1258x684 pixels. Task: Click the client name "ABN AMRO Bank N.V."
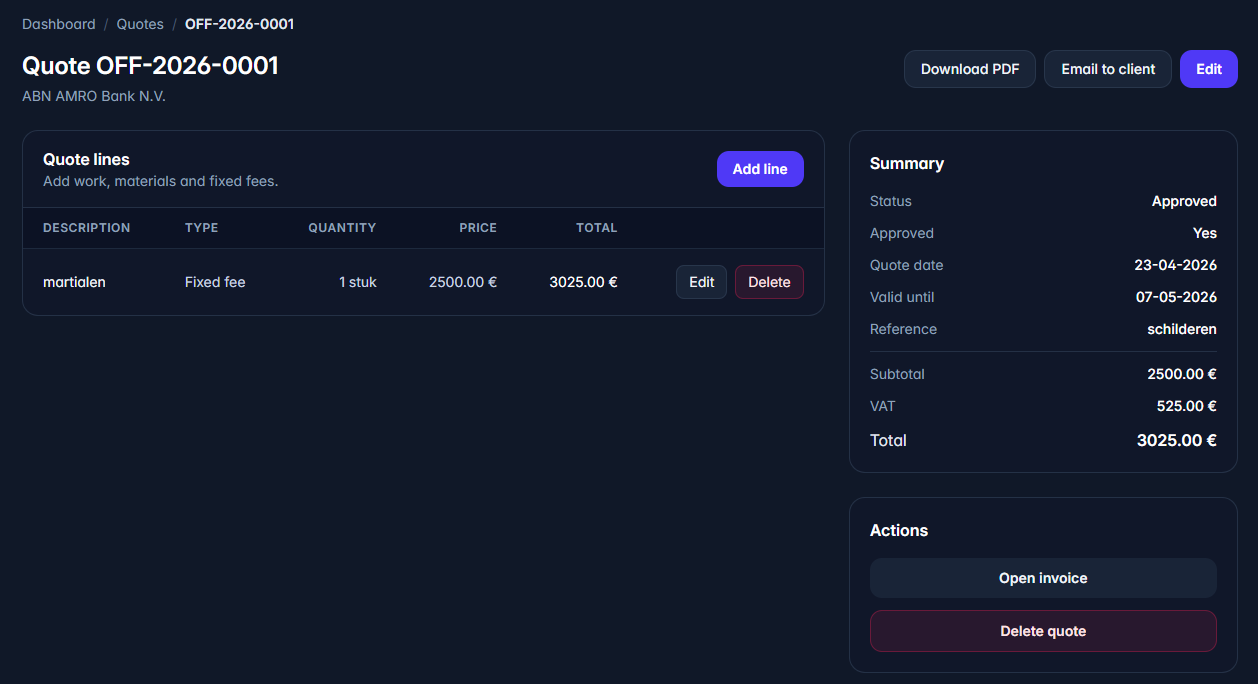click(94, 96)
